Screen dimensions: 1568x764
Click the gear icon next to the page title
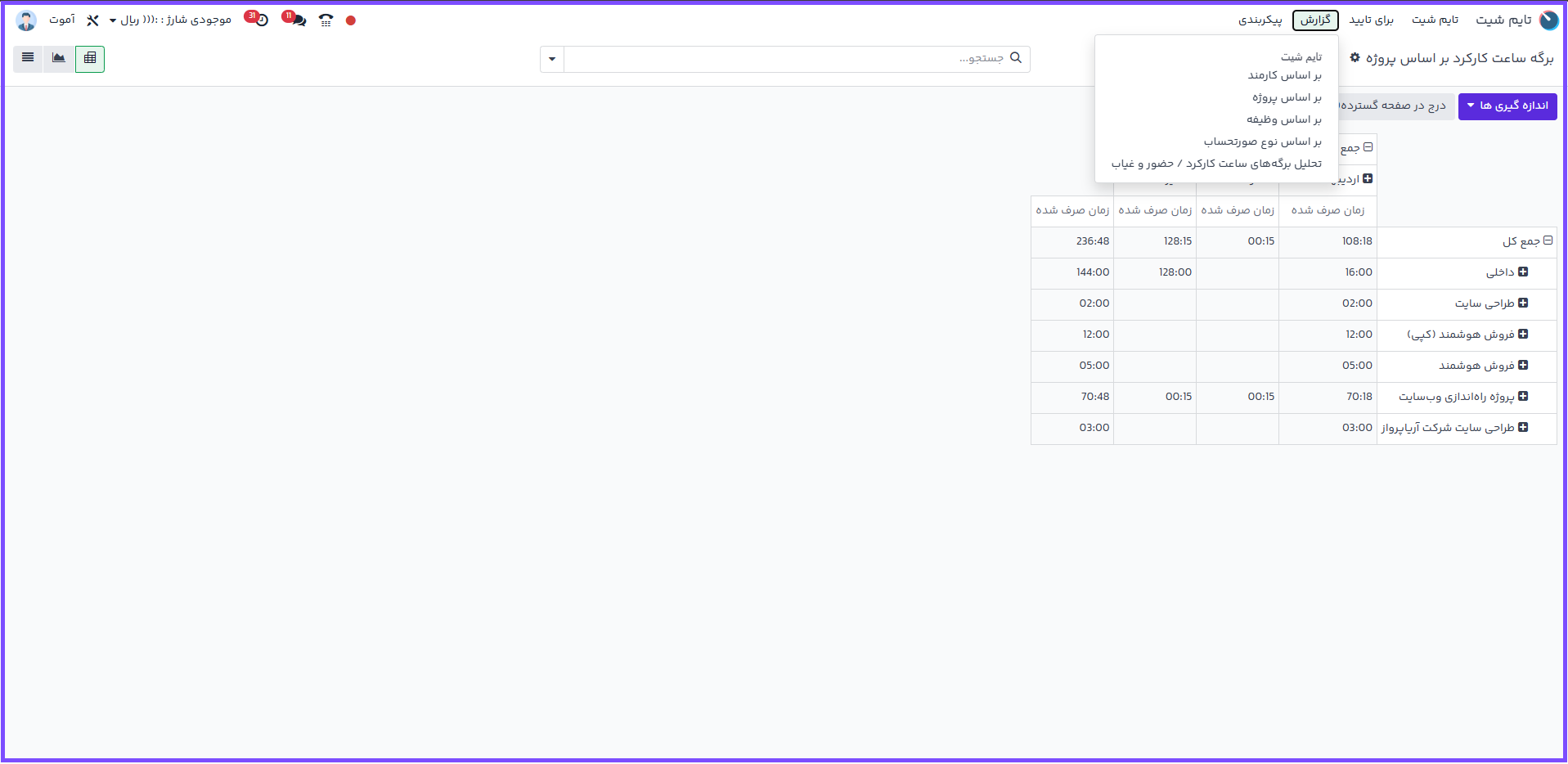point(1355,58)
